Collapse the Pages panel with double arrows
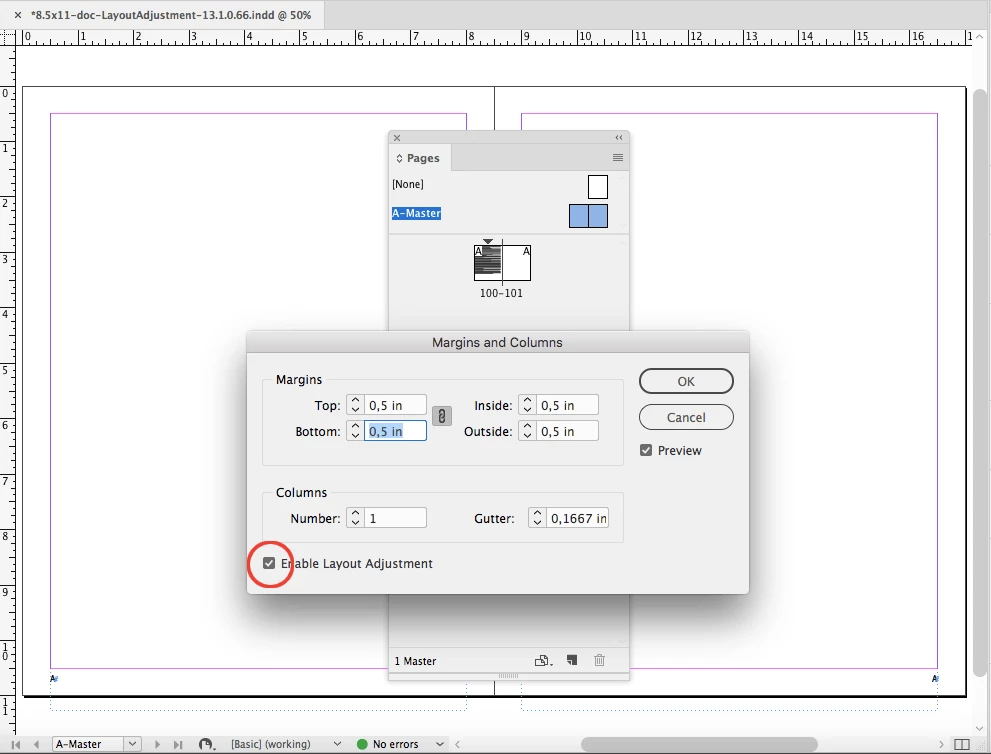 point(619,138)
